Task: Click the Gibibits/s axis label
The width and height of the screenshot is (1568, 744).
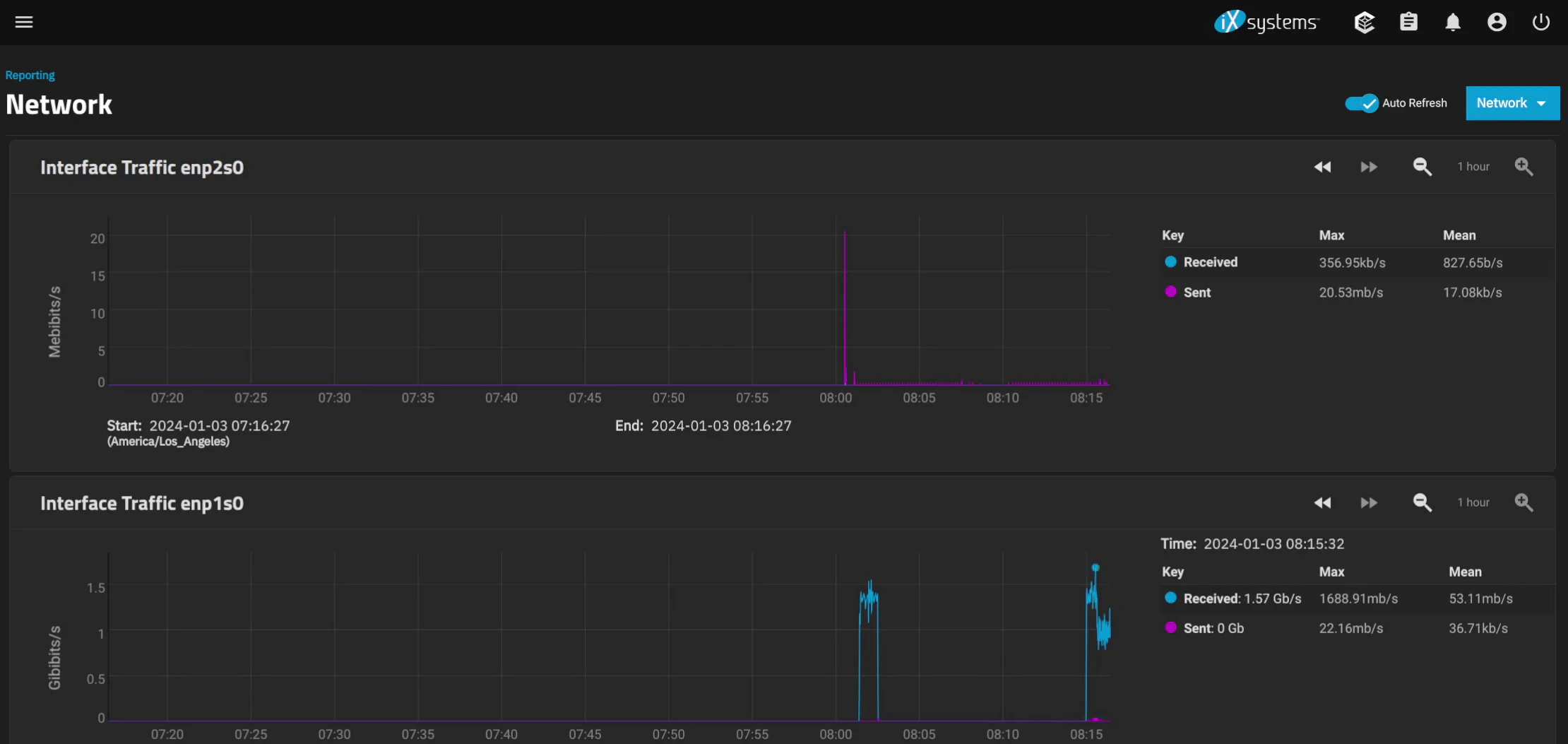Action: (54, 658)
